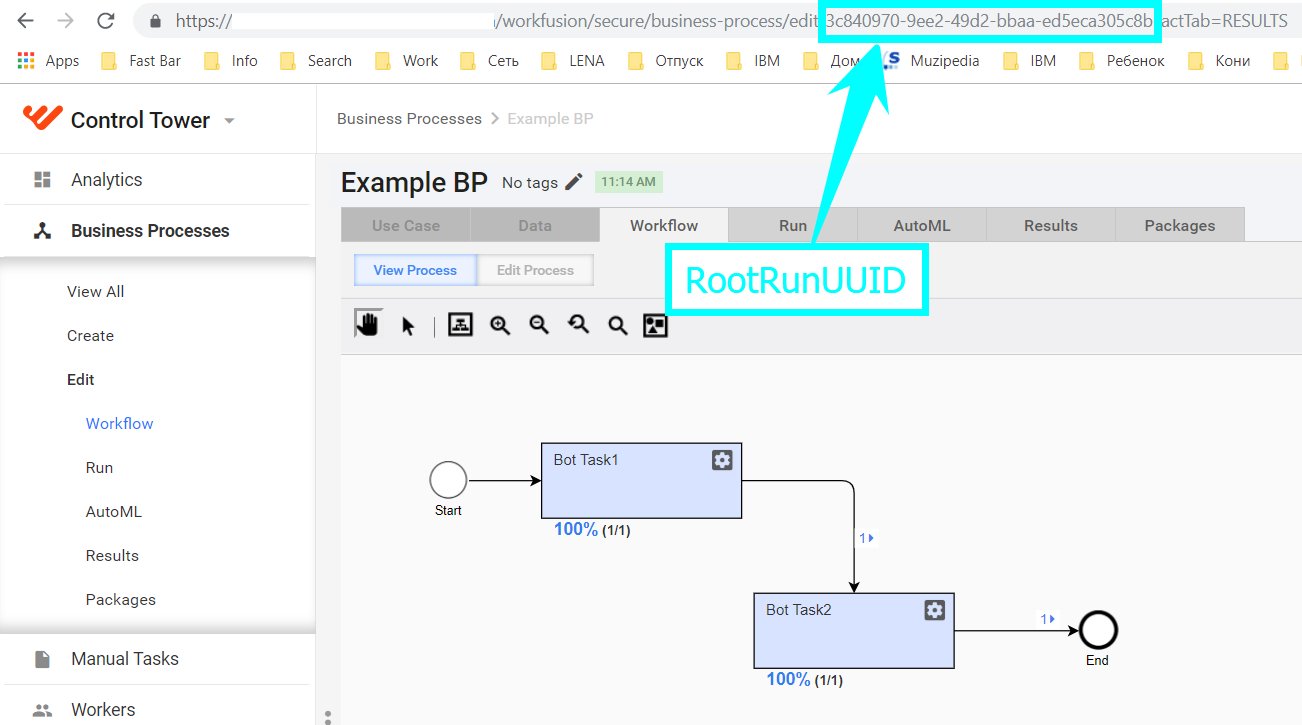Select Edit in sidebar
Viewport: 1302px width, 725px height.
(x=81, y=380)
